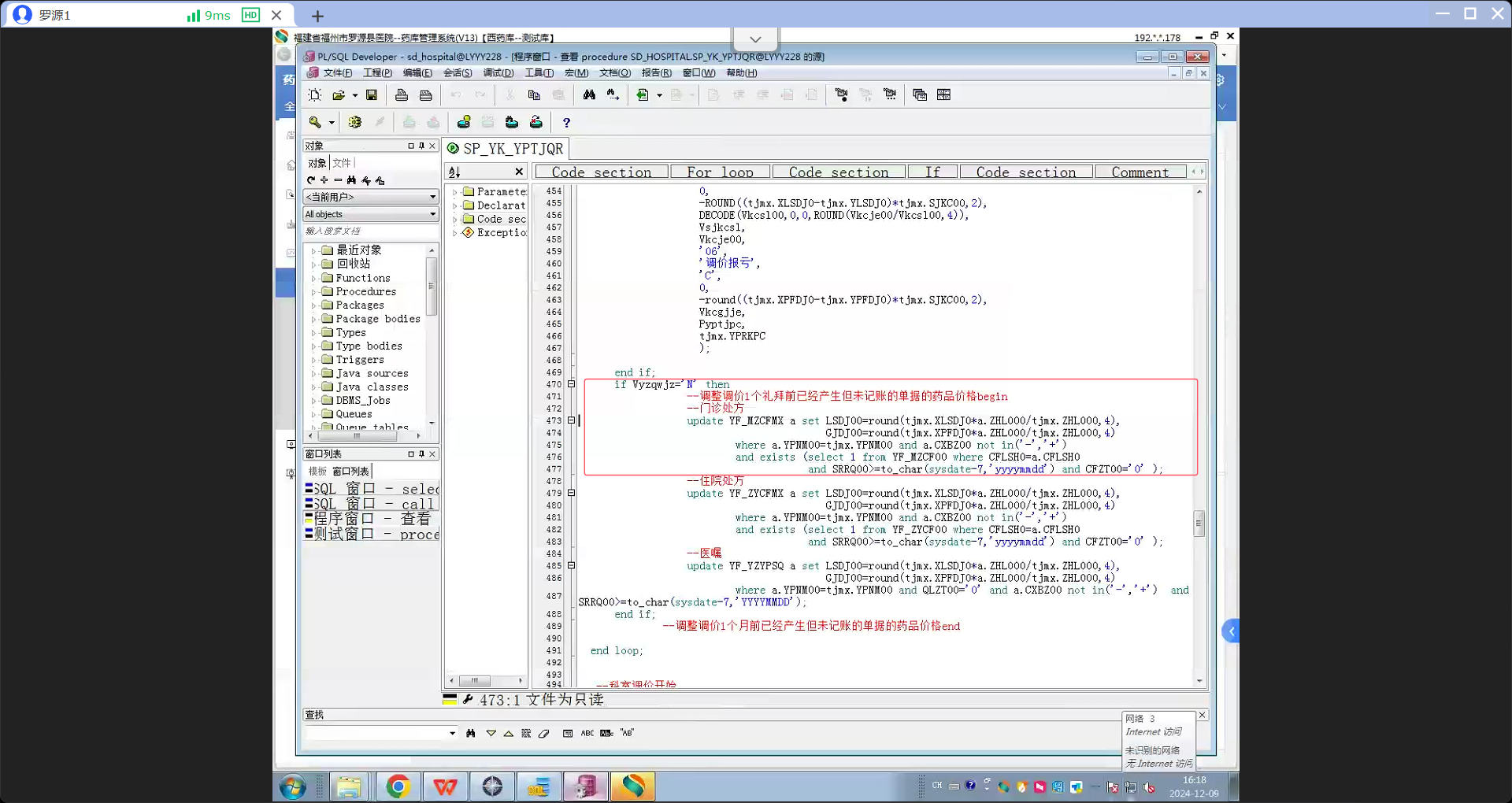Click the find text input field
1512x803 pixels.
tap(376, 734)
